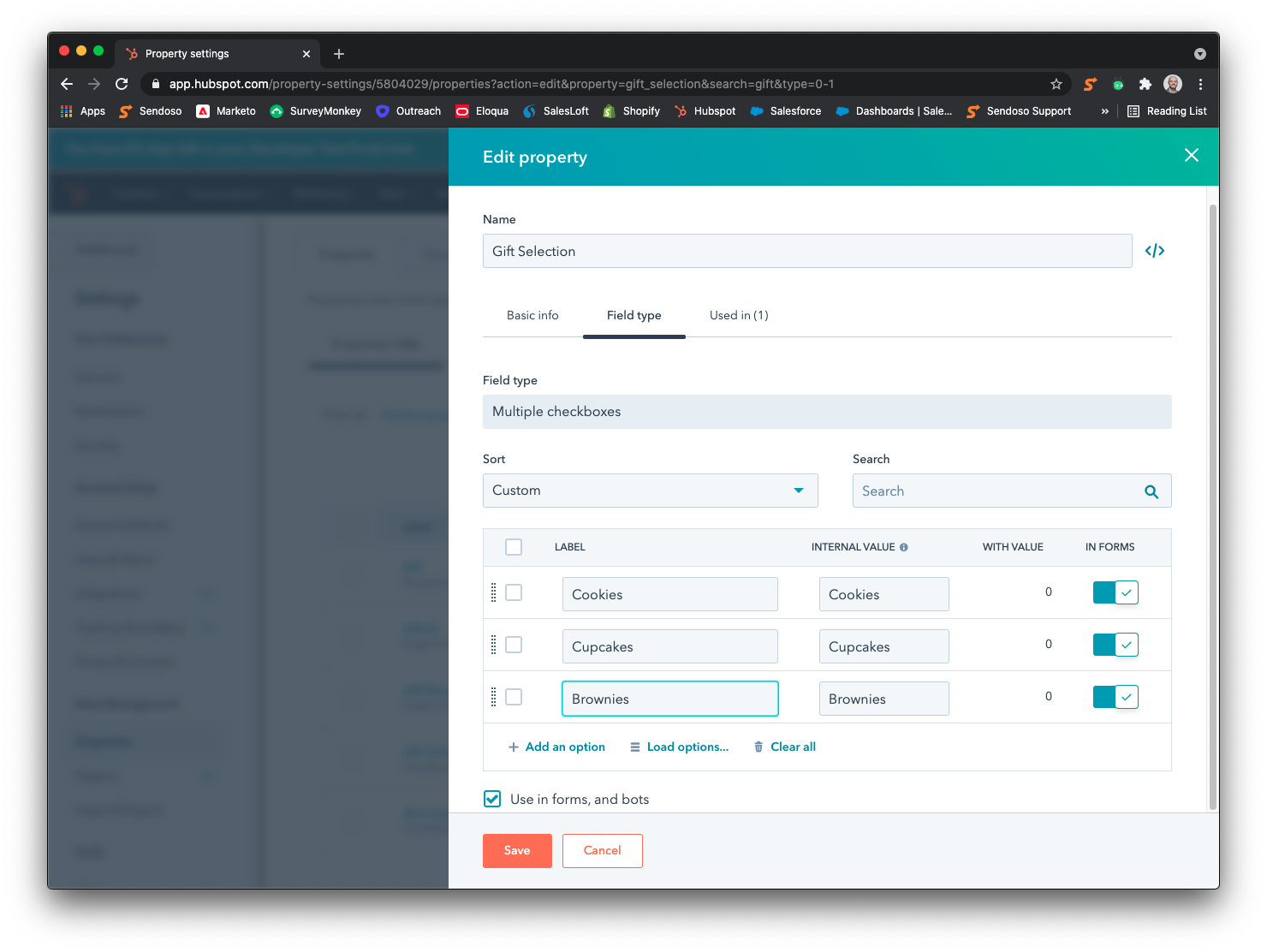Check the Cupcakes row checkbox

514,645
